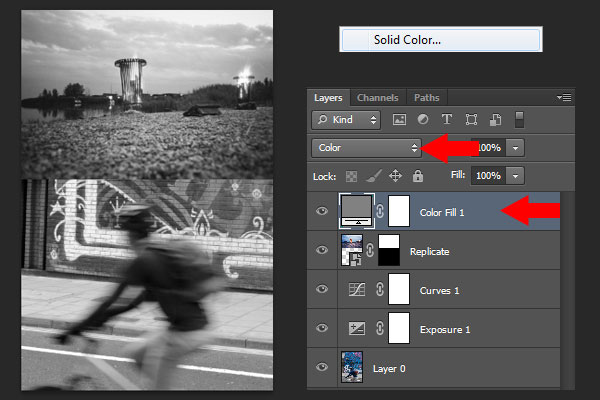Viewport: 600px width, 400px height.
Task: Select the Color Fill 1 layer name
Action: [442, 212]
